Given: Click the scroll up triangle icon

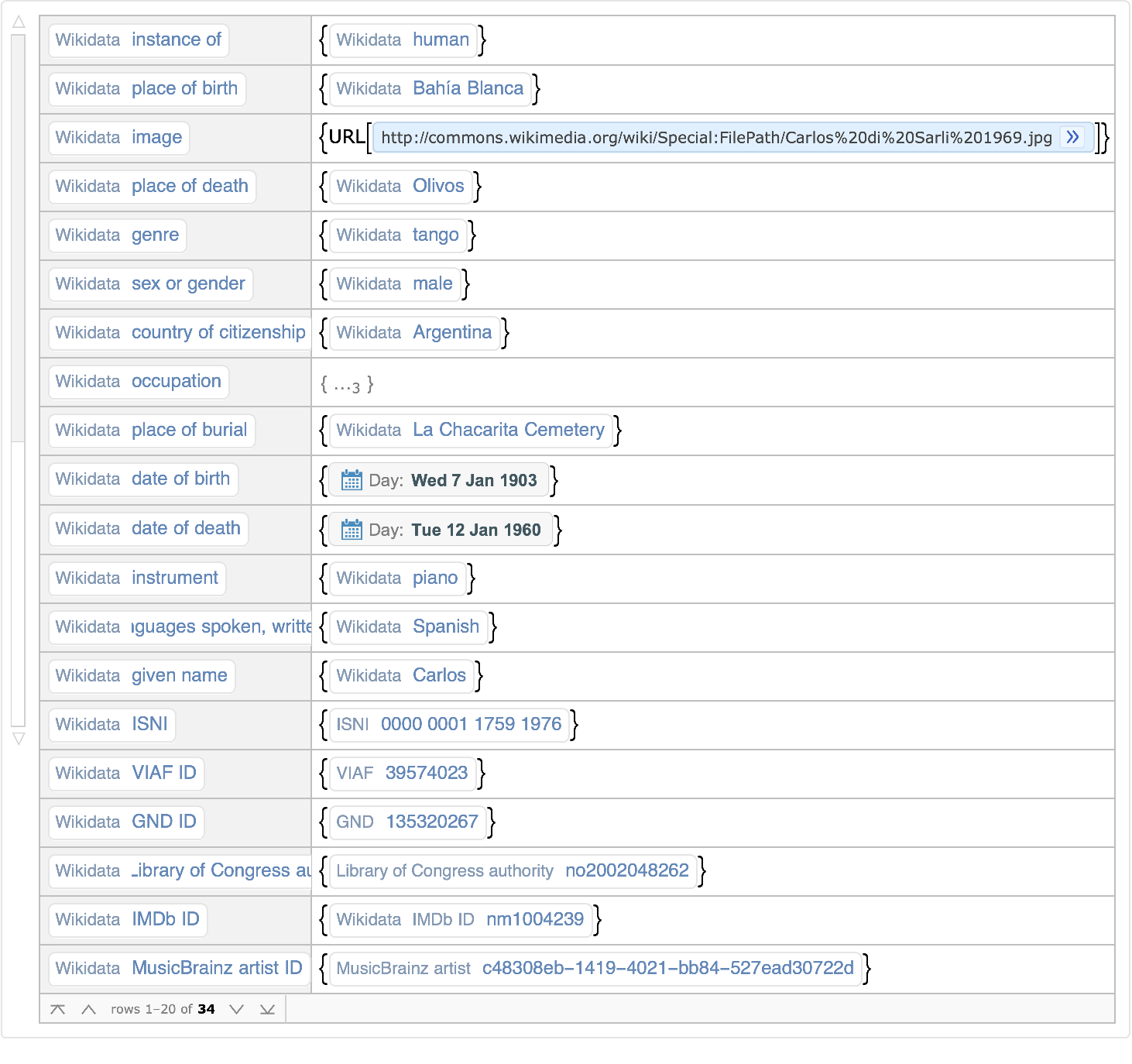Looking at the screenshot, I should [19, 22].
